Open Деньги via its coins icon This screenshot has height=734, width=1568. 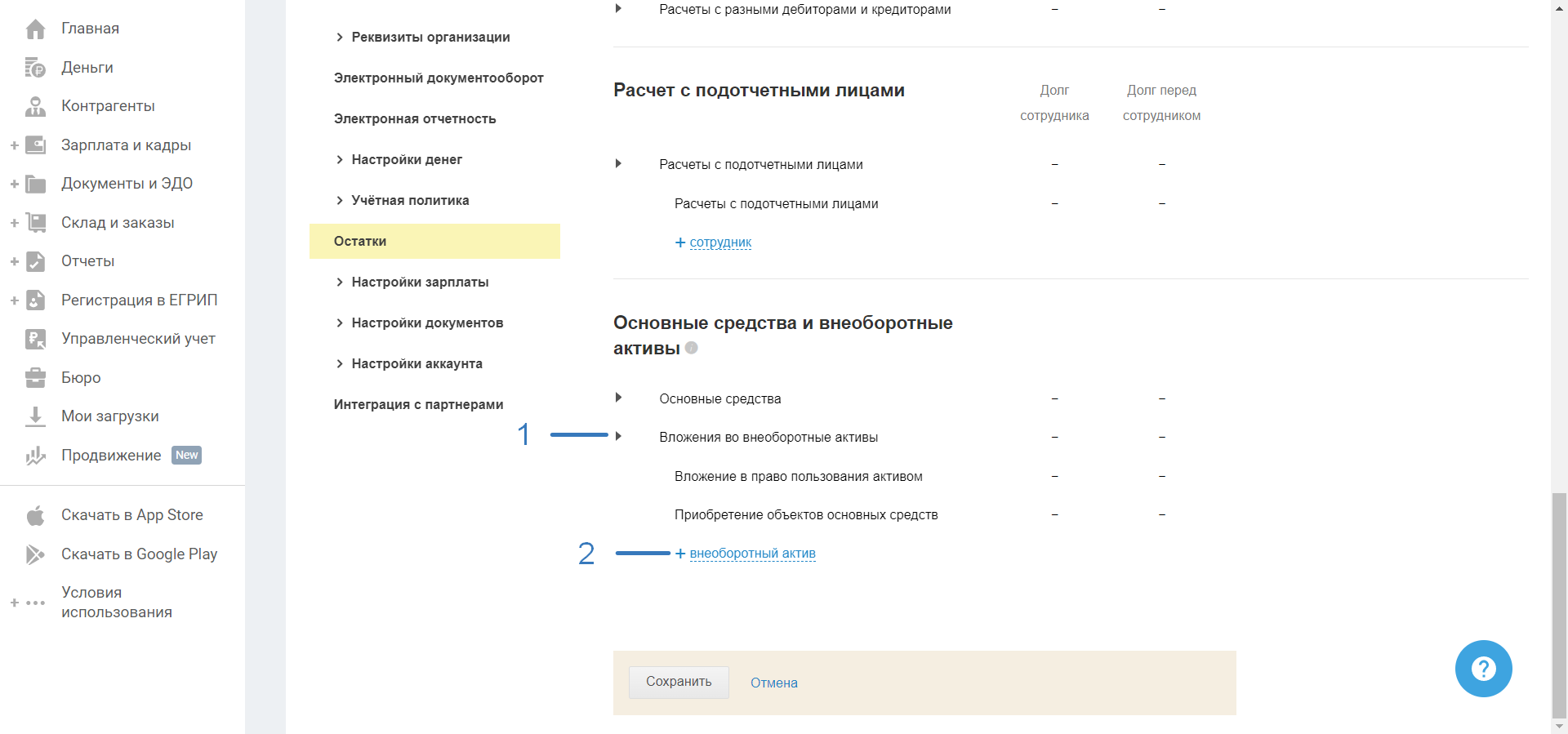35,68
